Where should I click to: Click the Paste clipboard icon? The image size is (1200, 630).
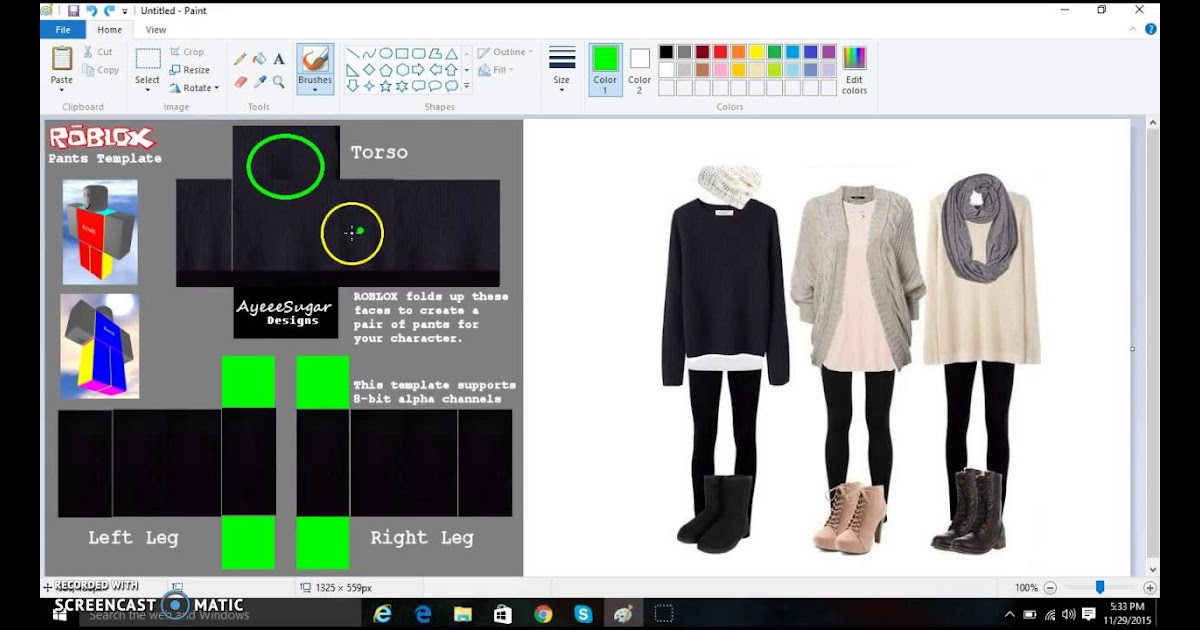click(x=62, y=58)
